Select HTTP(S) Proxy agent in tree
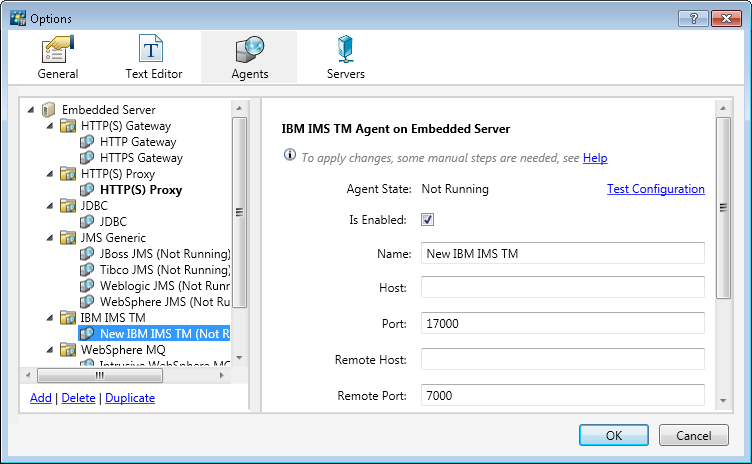The image size is (752, 464). click(140, 190)
